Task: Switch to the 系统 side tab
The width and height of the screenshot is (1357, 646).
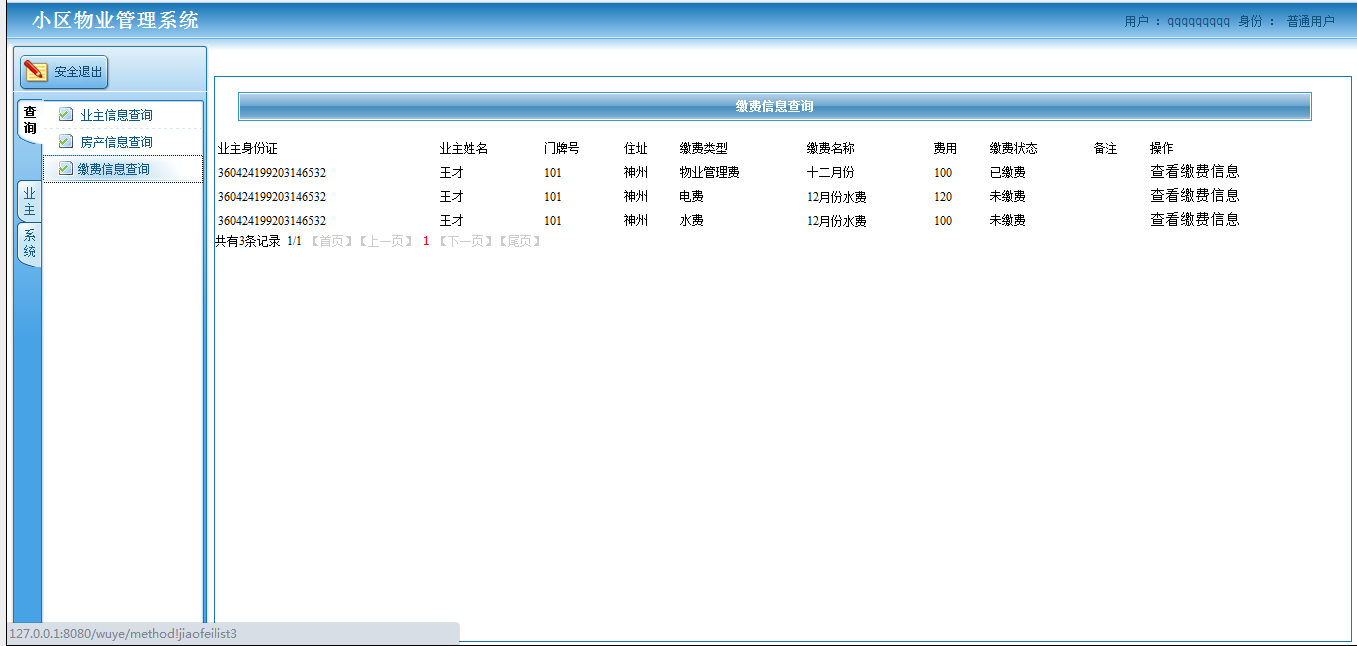Action: pos(30,244)
